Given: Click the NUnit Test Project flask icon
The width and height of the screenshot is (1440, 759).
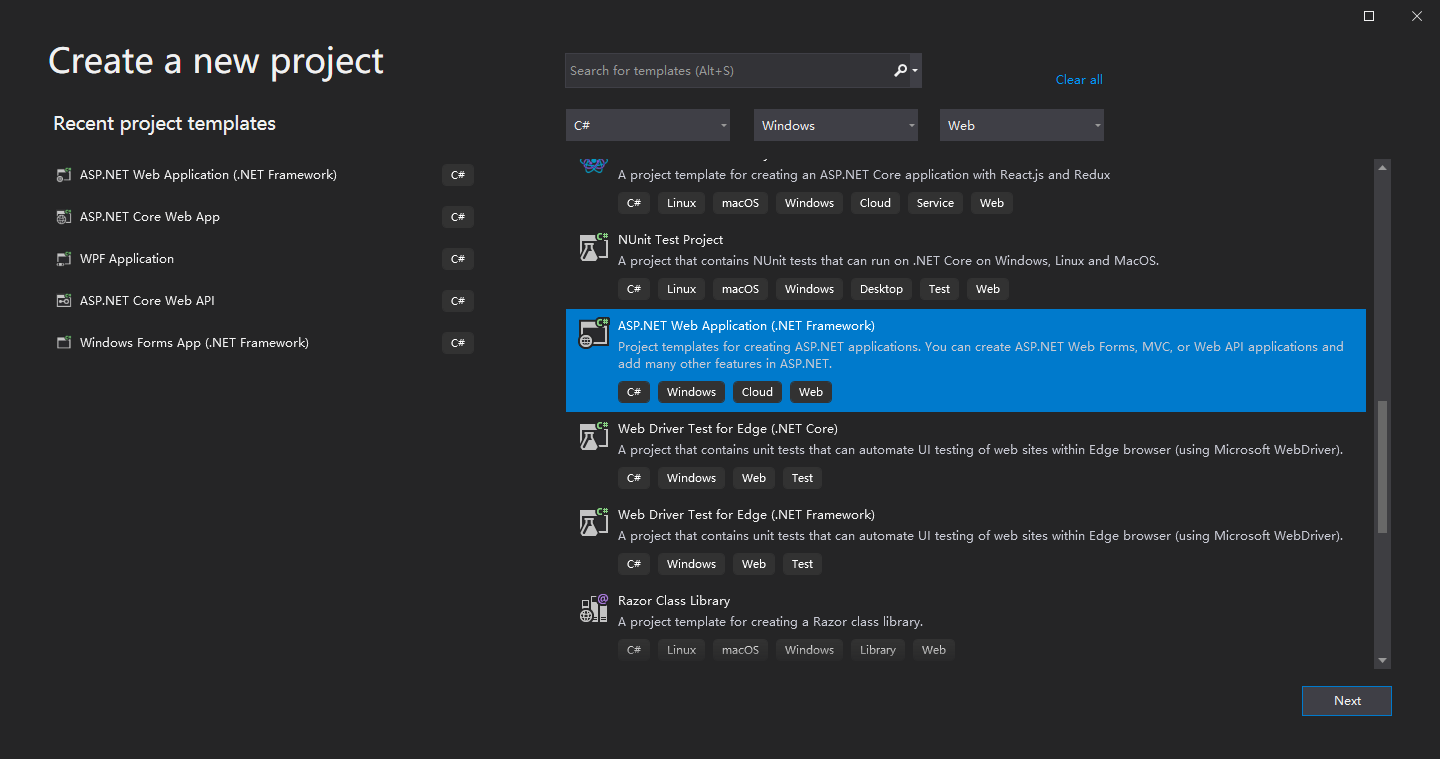Looking at the screenshot, I should pyautogui.click(x=593, y=247).
